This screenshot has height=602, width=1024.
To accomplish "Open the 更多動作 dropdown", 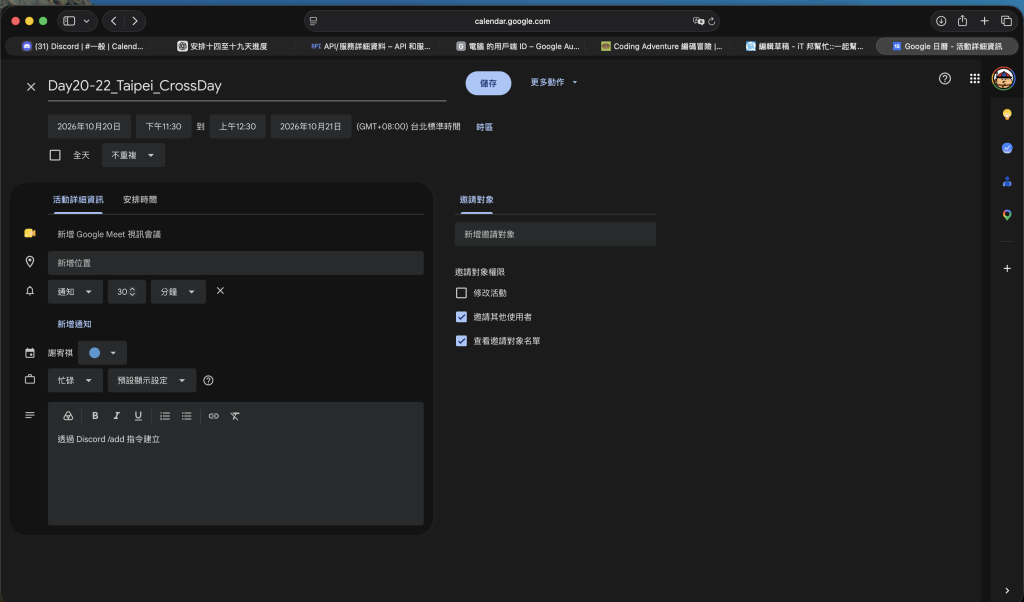I will click(x=554, y=83).
